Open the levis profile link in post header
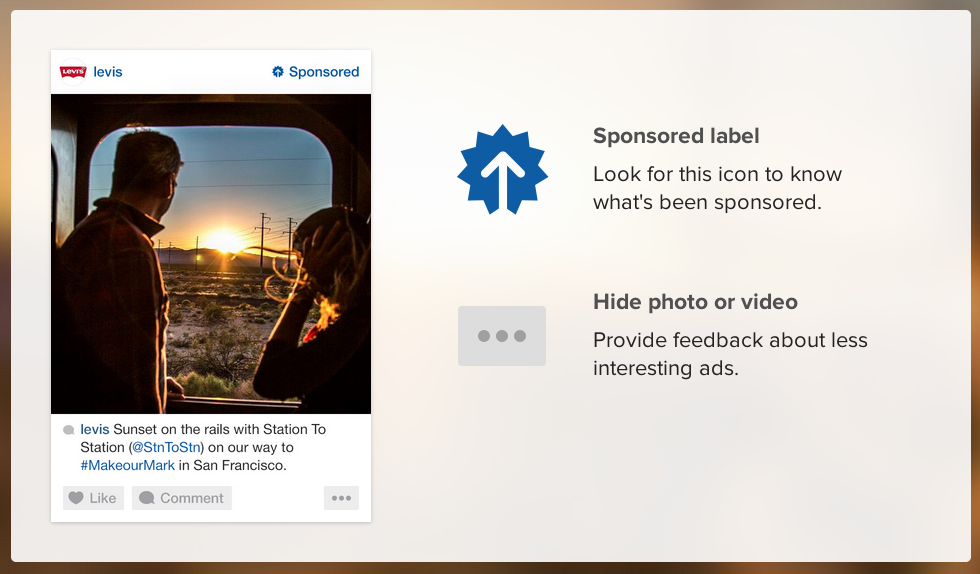The height and width of the screenshot is (574, 980). pos(108,72)
